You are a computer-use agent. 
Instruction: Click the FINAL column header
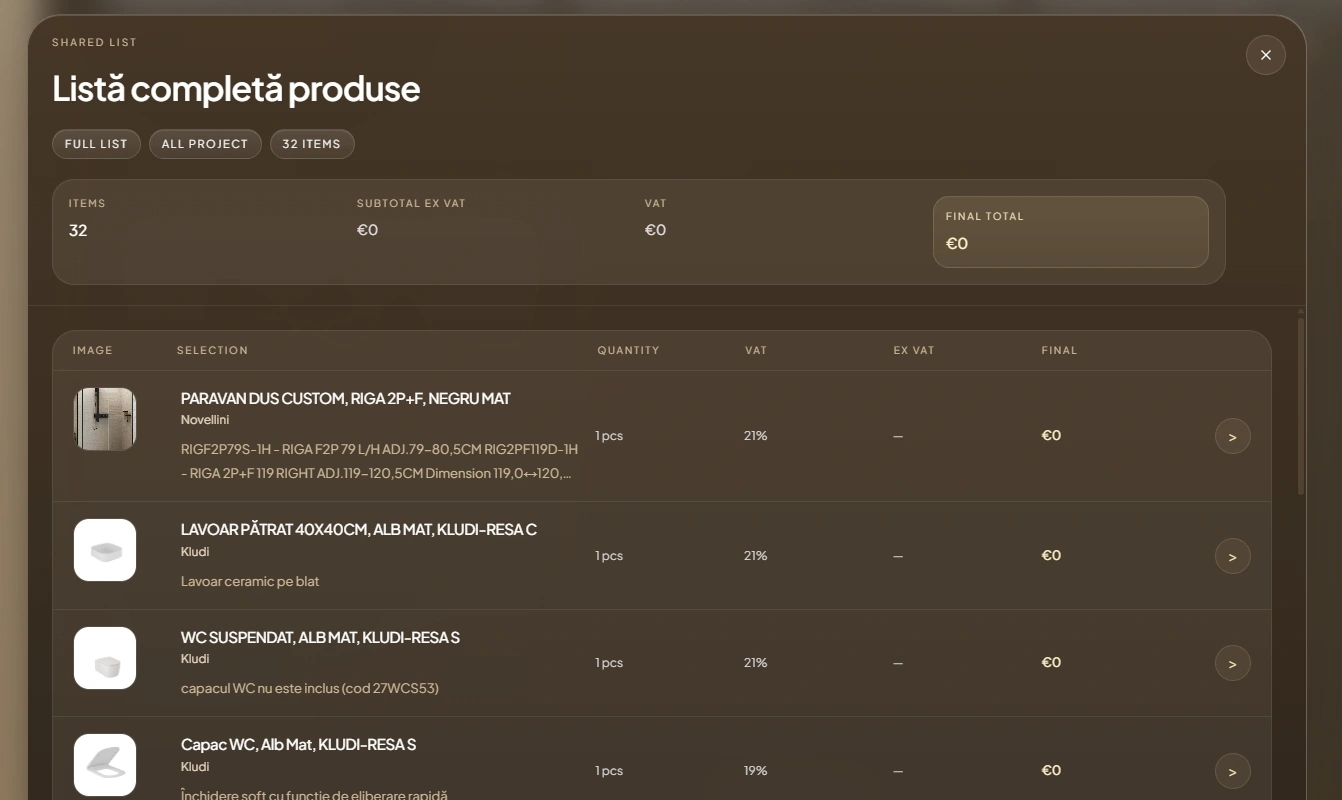[1059, 350]
